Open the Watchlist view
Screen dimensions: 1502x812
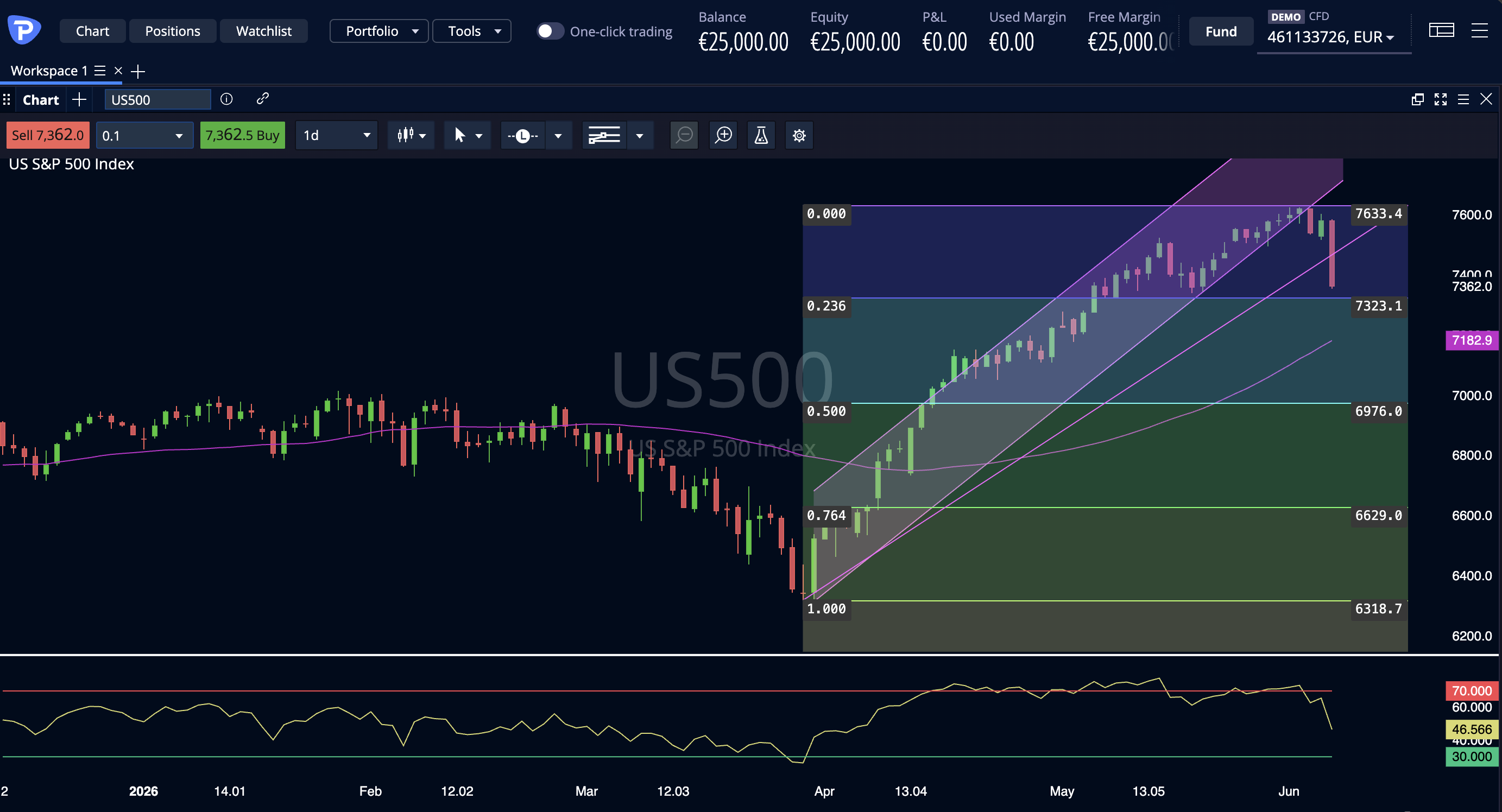click(263, 31)
